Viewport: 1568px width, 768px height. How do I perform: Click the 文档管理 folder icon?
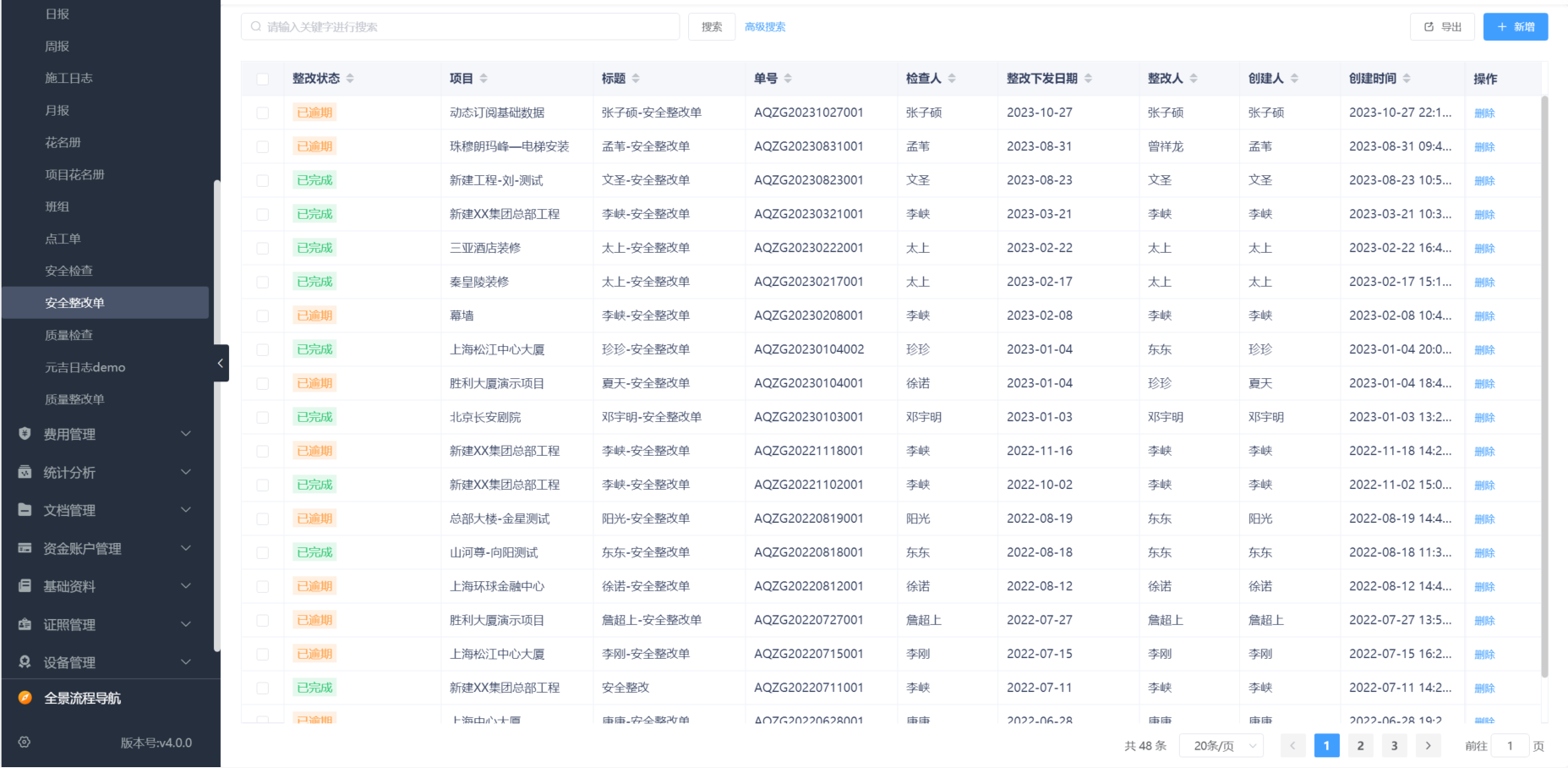point(25,510)
